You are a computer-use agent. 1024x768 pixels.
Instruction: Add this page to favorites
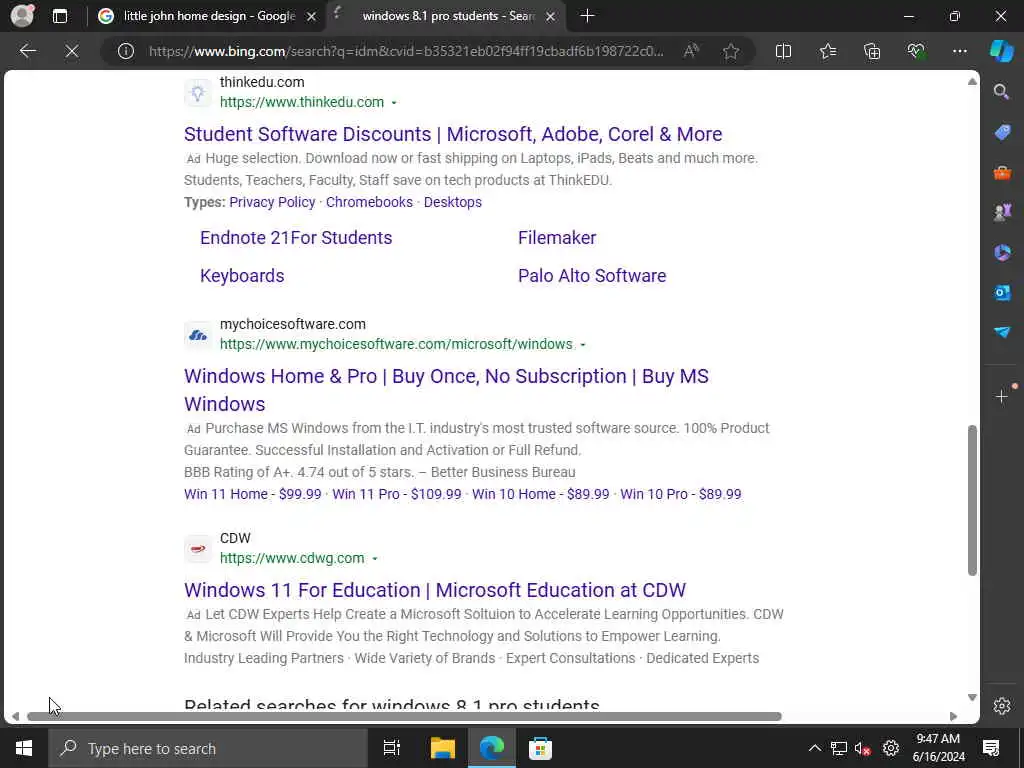pyautogui.click(x=731, y=51)
